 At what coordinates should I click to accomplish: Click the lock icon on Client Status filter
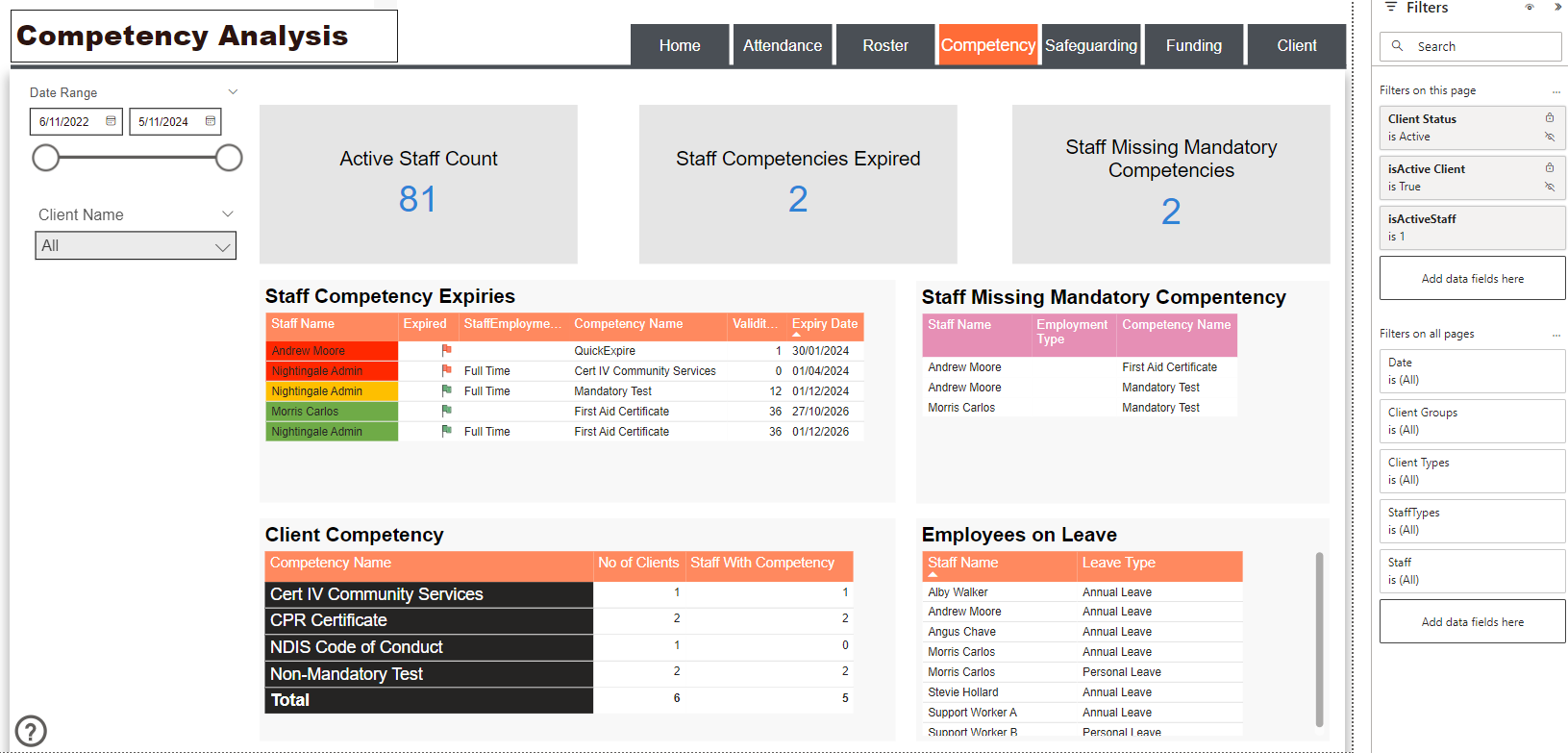point(1550,118)
